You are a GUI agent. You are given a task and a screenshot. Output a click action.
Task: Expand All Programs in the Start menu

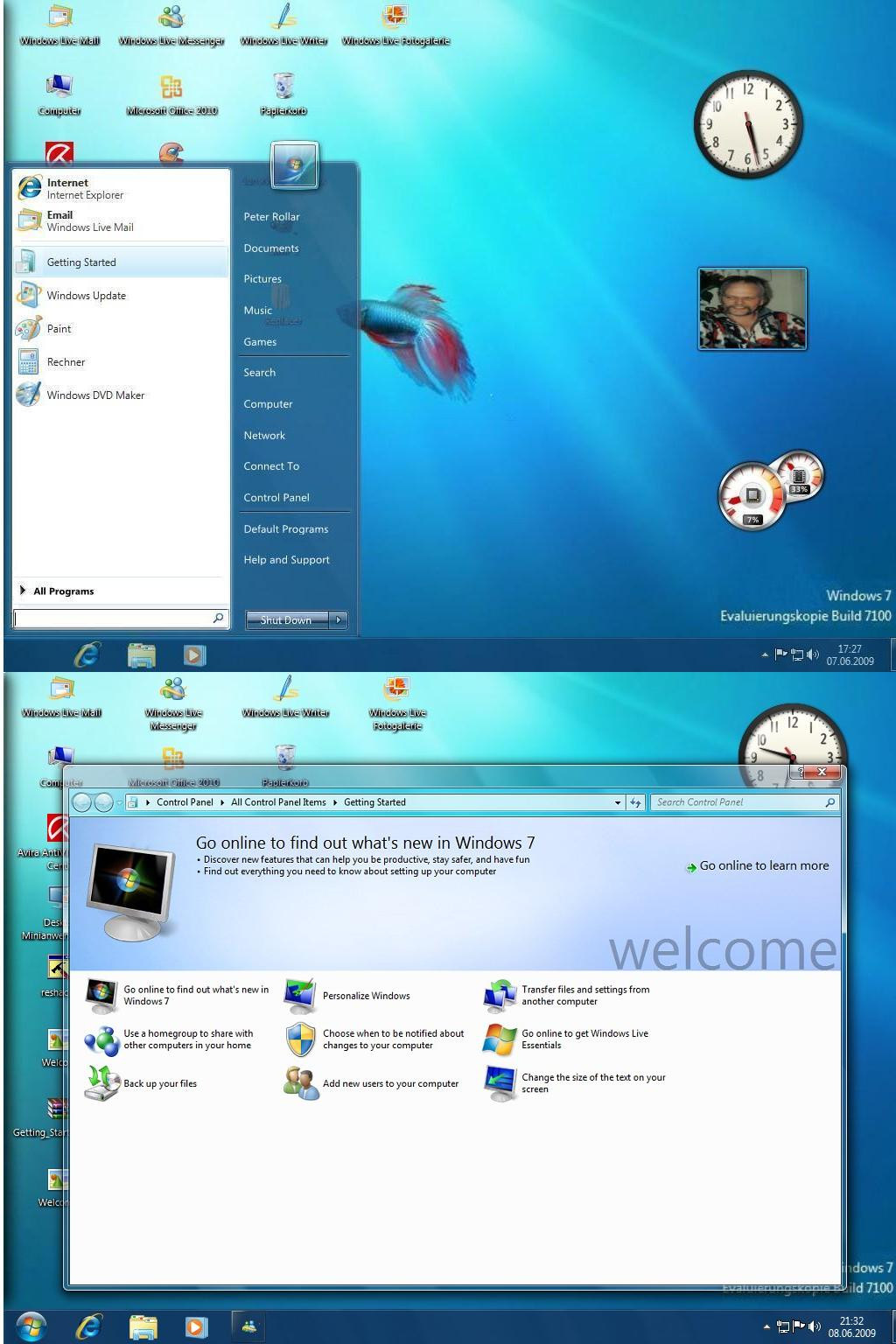click(x=63, y=591)
